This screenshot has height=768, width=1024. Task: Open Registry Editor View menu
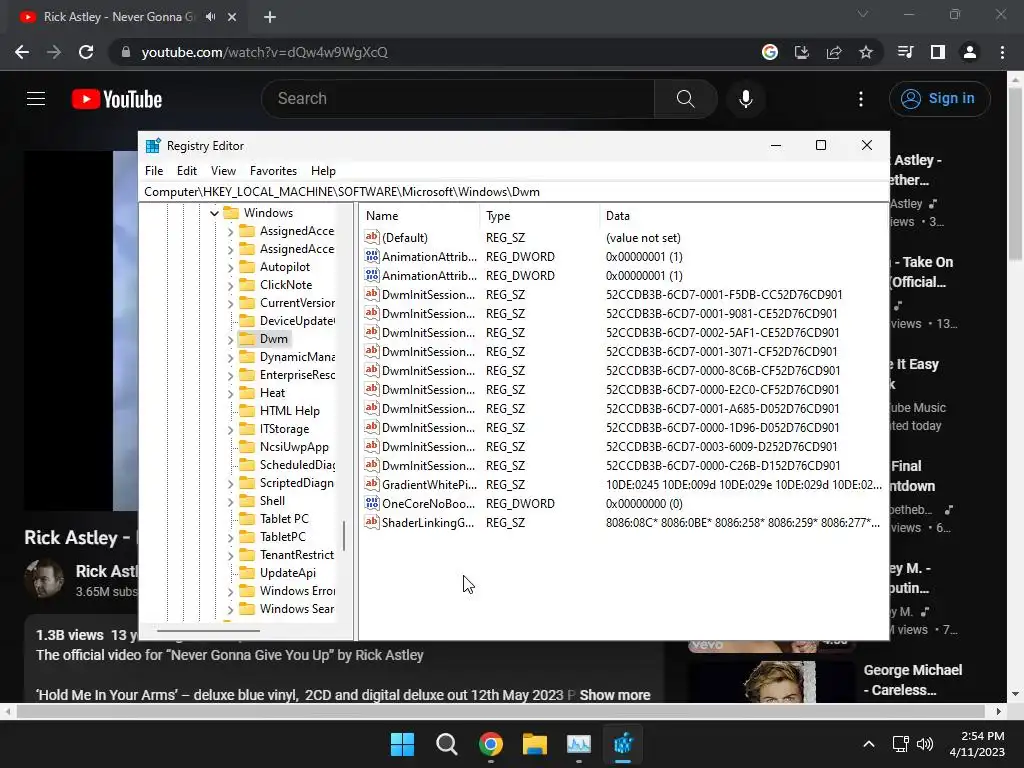[223, 171]
